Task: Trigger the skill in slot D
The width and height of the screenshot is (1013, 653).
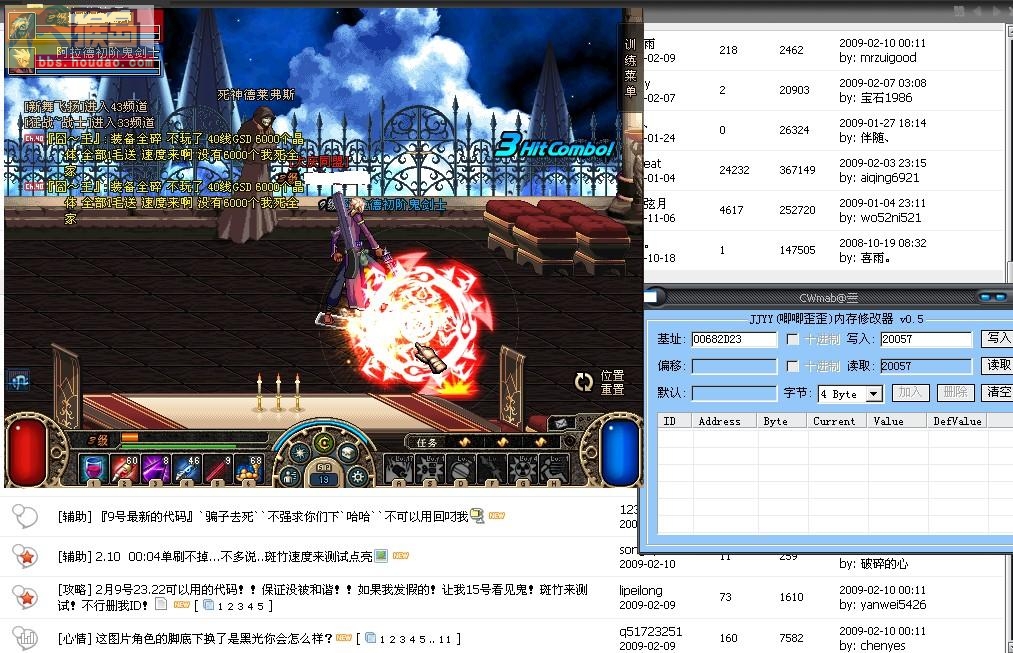Action: point(460,470)
